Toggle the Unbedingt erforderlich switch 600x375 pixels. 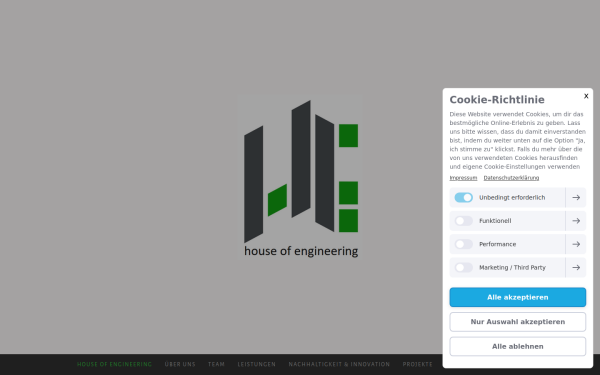[463, 197]
